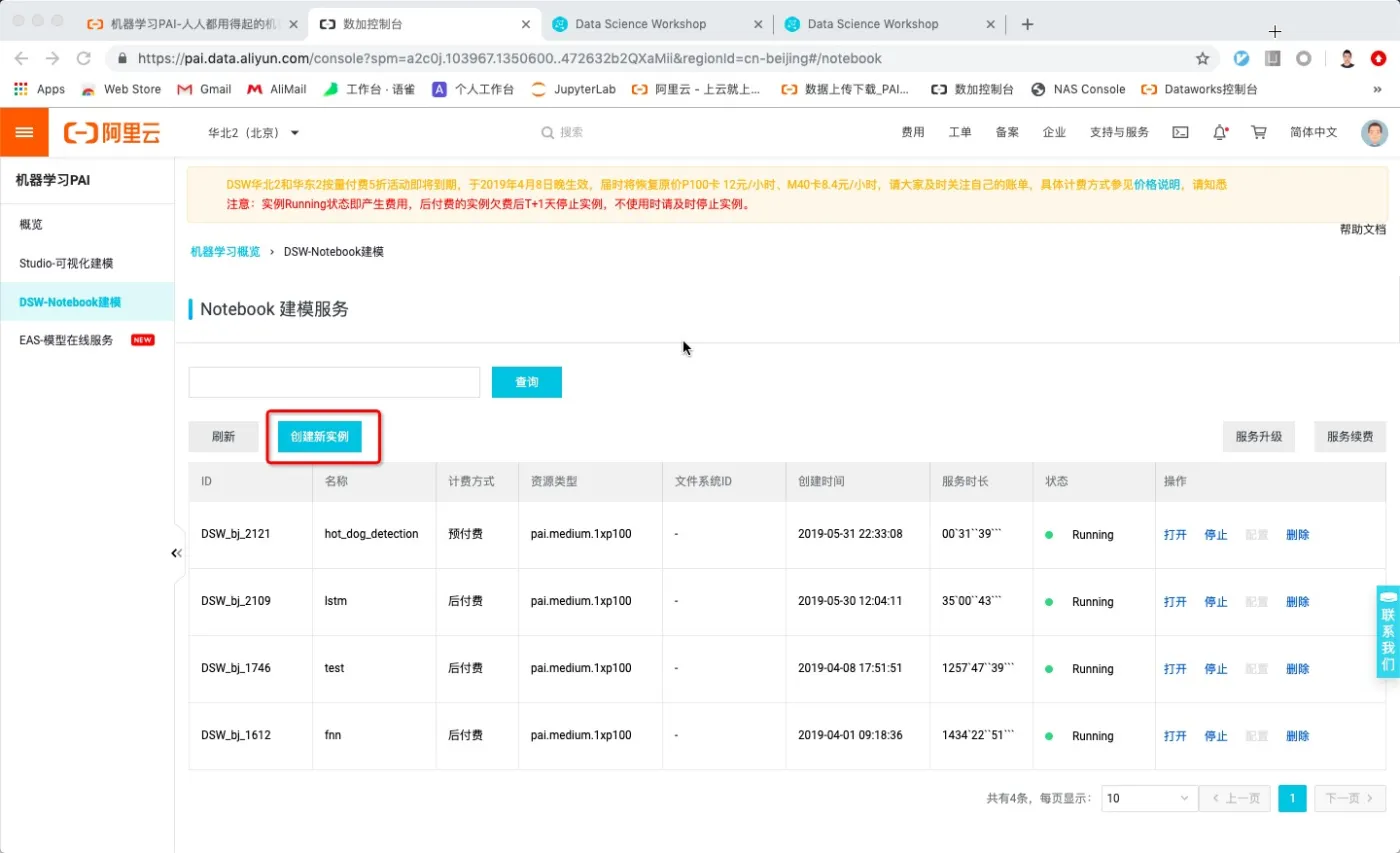Screen dimensions: 1400x853
Task: Click the browser profile avatar in toolbar
Action: coord(1347,58)
